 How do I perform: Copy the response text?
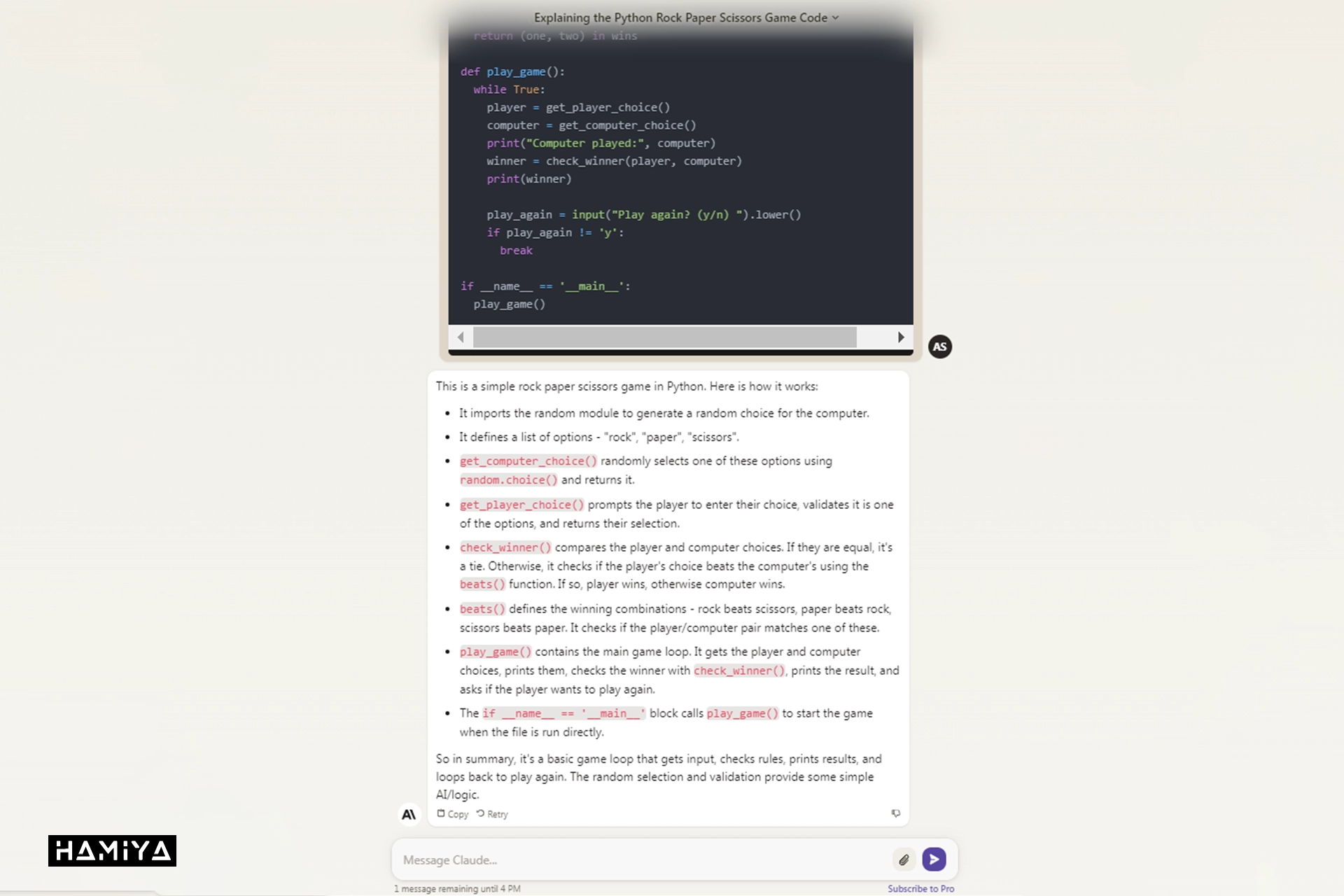(458, 814)
